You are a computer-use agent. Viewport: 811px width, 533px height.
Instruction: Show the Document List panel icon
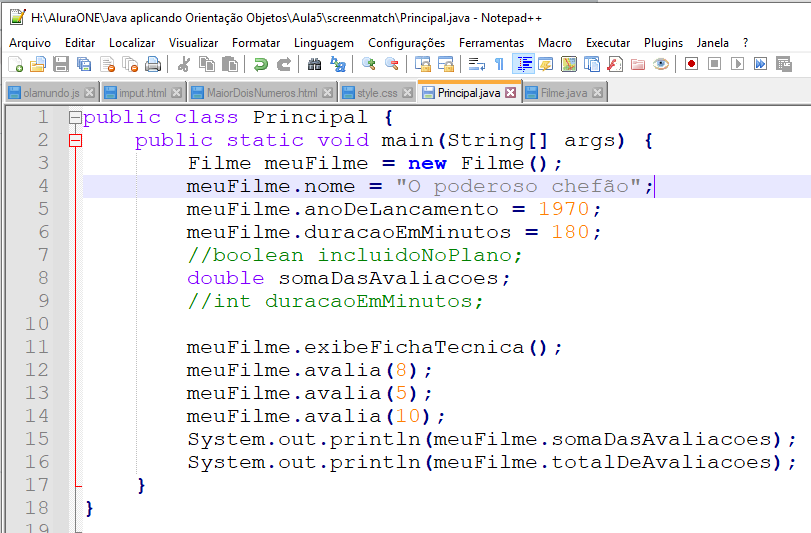click(x=592, y=64)
